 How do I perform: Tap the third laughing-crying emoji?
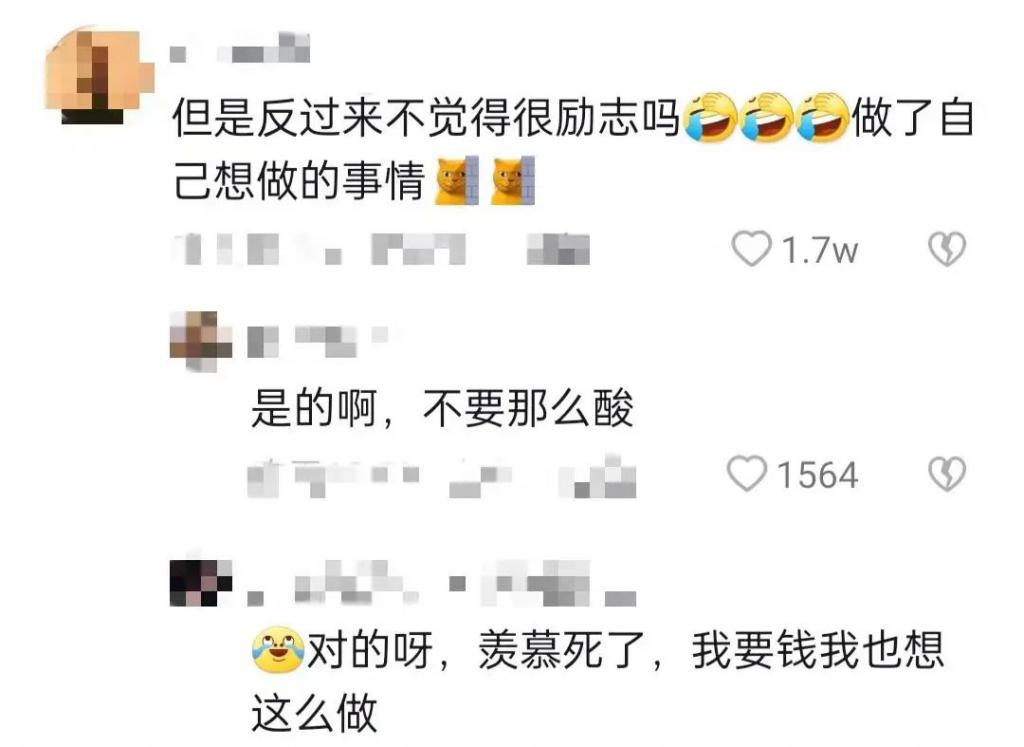(821, 118)
